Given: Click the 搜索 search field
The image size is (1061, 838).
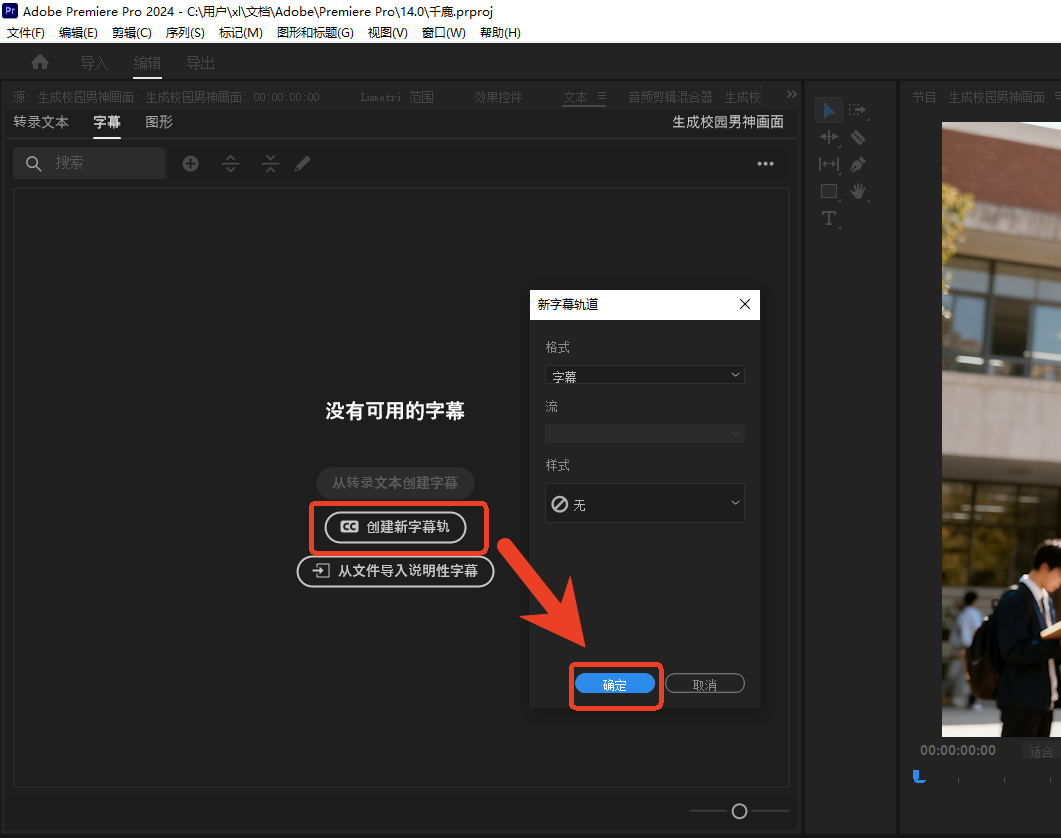Looking at the screenshot, I should (x=90, y=163).
